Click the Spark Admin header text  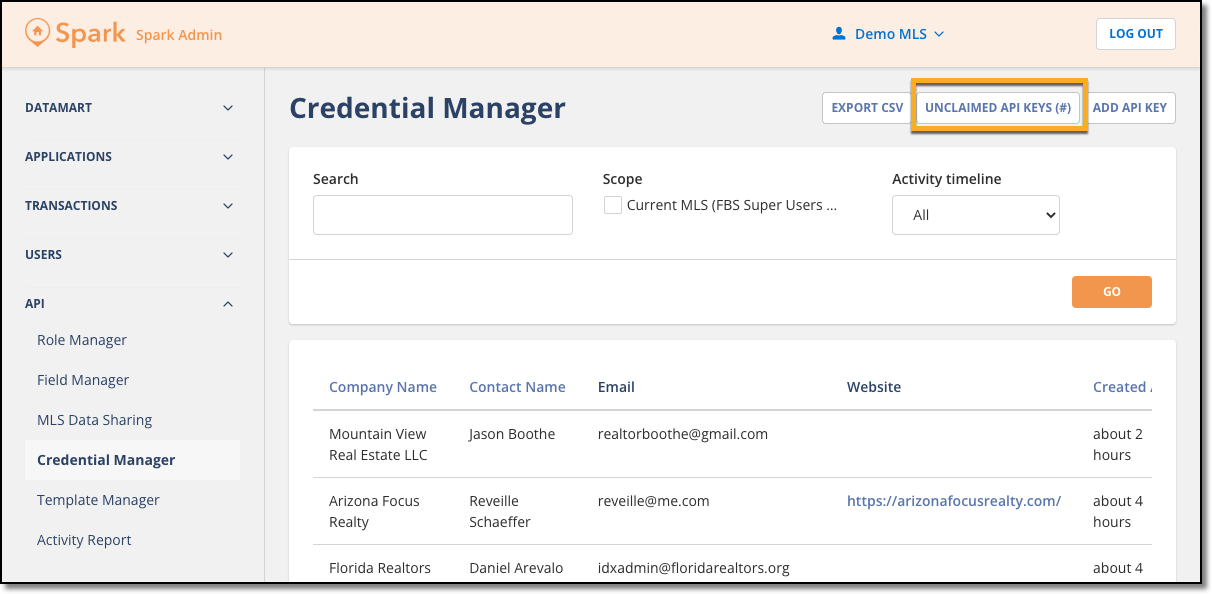[179, 35]
